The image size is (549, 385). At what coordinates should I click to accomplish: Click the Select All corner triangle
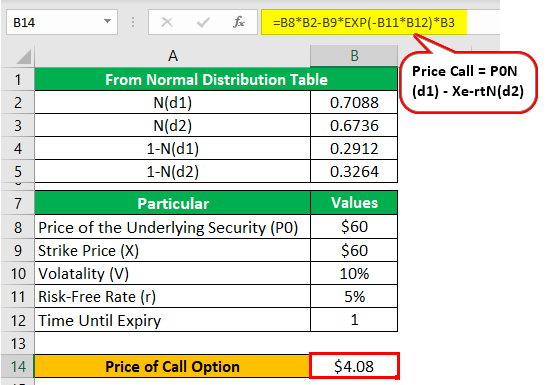click(x=24, y=57)
